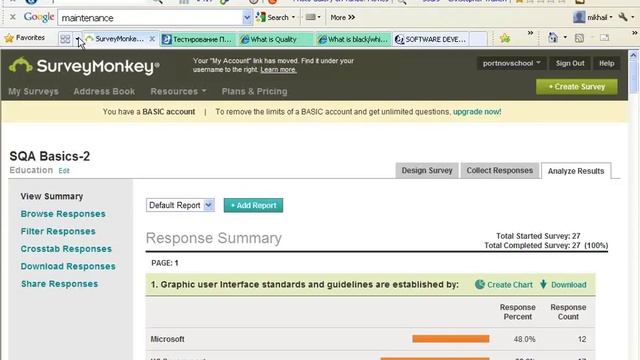Open Google search history dropdown arrow
This screenshot has height=360, width=640.
coord(247,18)
